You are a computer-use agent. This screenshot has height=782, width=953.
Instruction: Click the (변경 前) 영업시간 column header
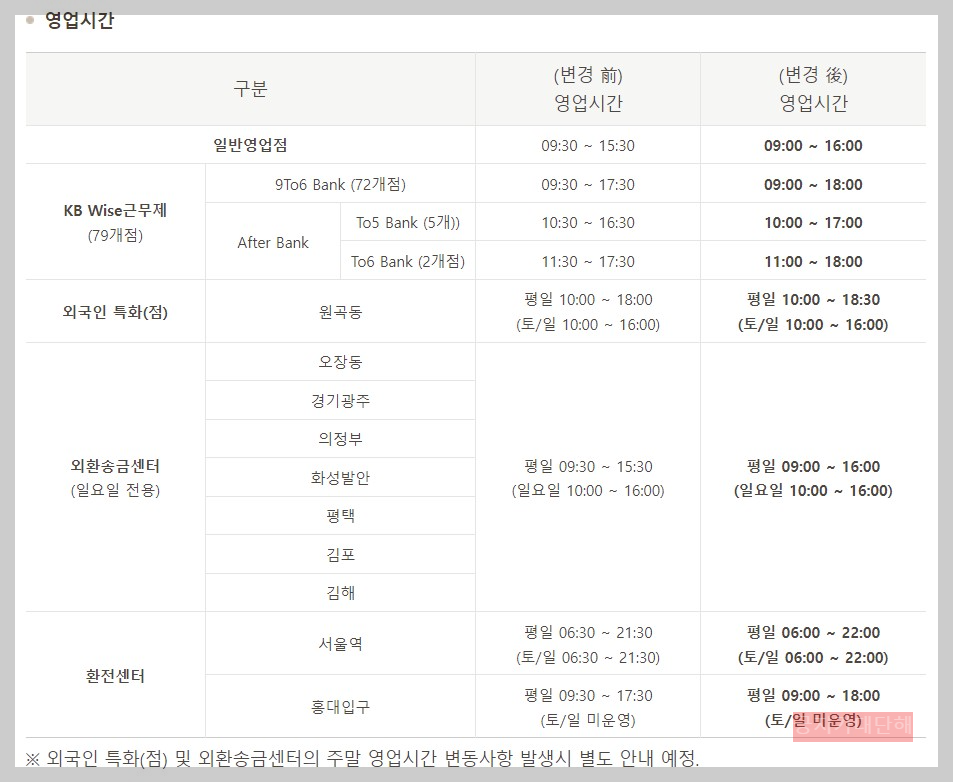(x=587, y=89)
